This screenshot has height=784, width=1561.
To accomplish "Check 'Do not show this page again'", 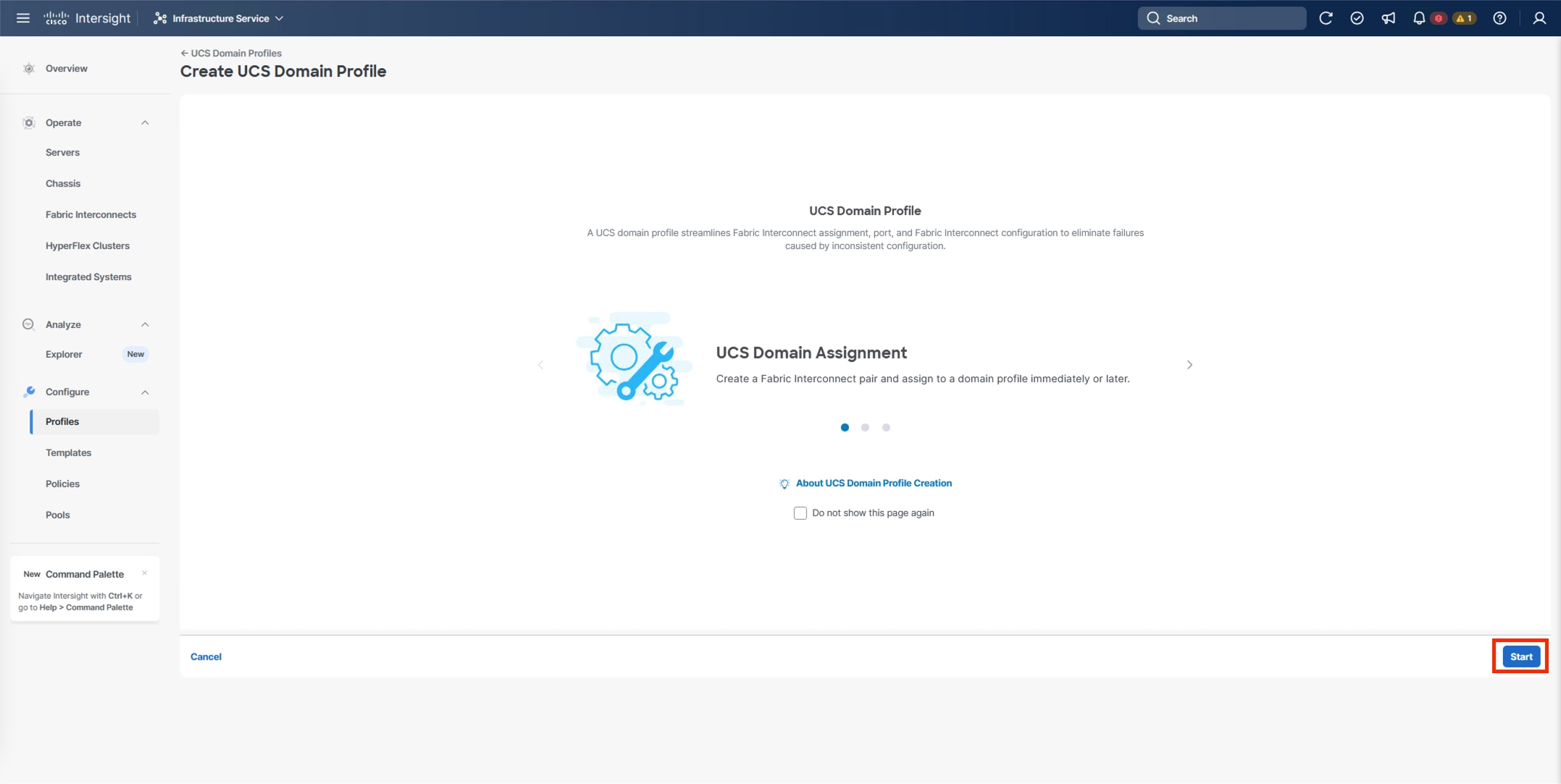I will click(800, 513).
